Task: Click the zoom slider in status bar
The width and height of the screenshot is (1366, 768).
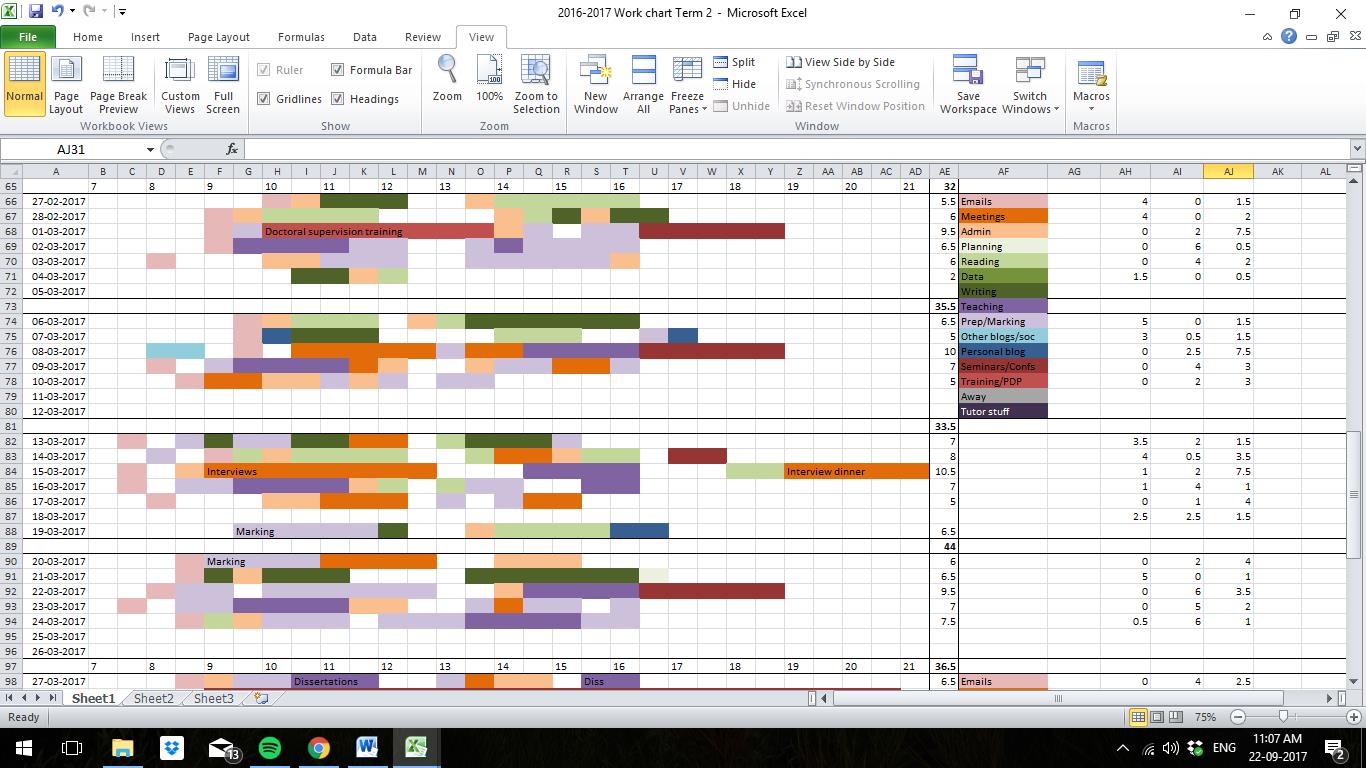Action: tap(1283, 717)
